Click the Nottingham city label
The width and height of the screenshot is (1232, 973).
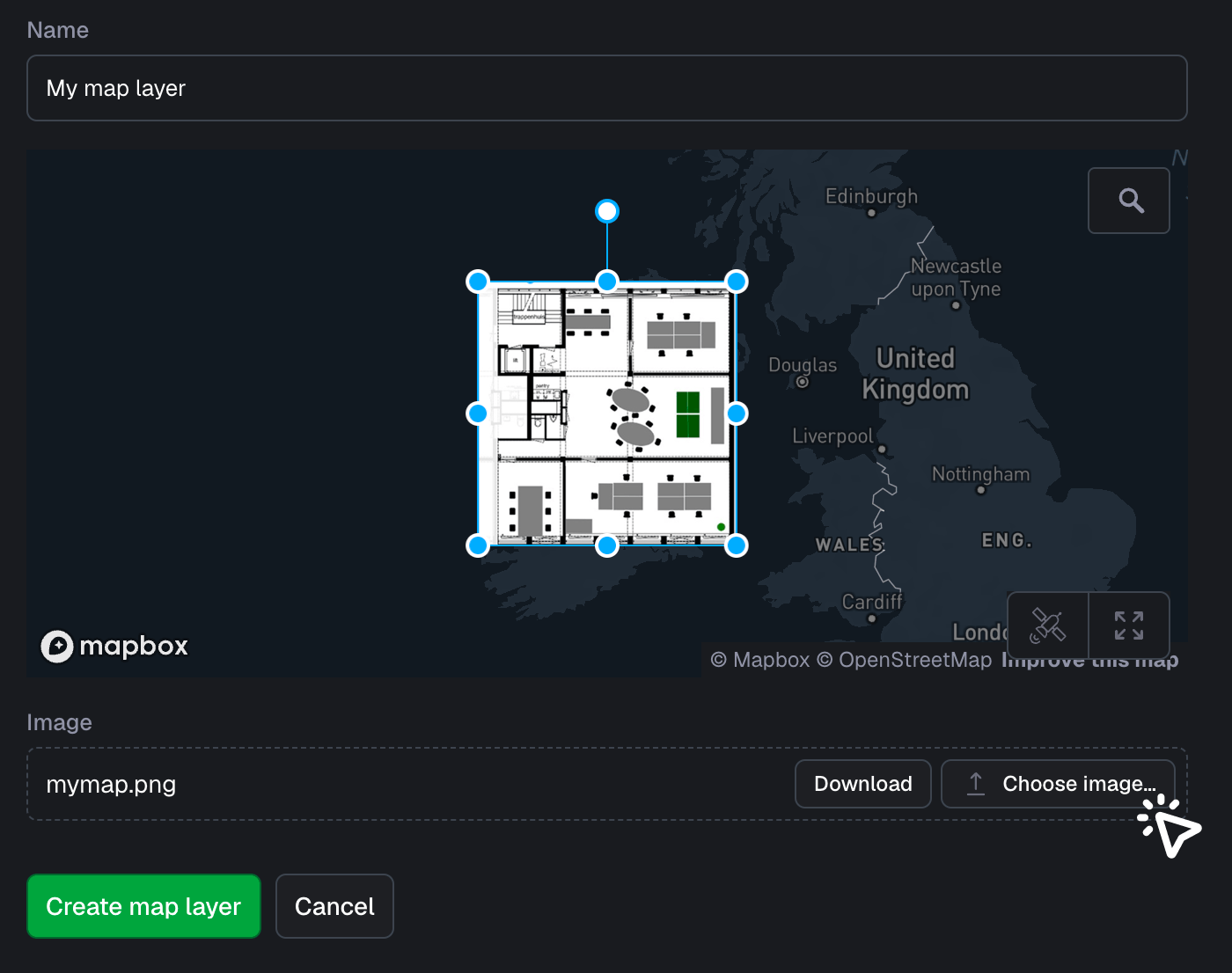(980, 474)
